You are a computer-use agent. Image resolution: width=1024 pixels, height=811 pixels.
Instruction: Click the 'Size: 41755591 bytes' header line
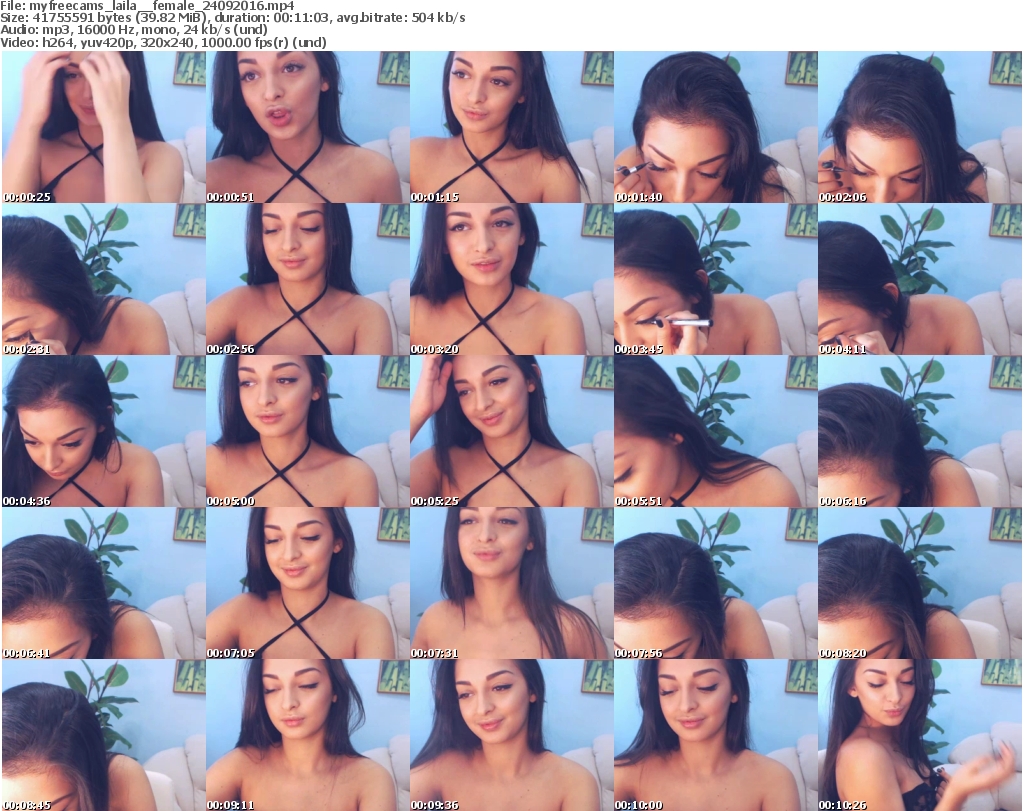(232, 18)
